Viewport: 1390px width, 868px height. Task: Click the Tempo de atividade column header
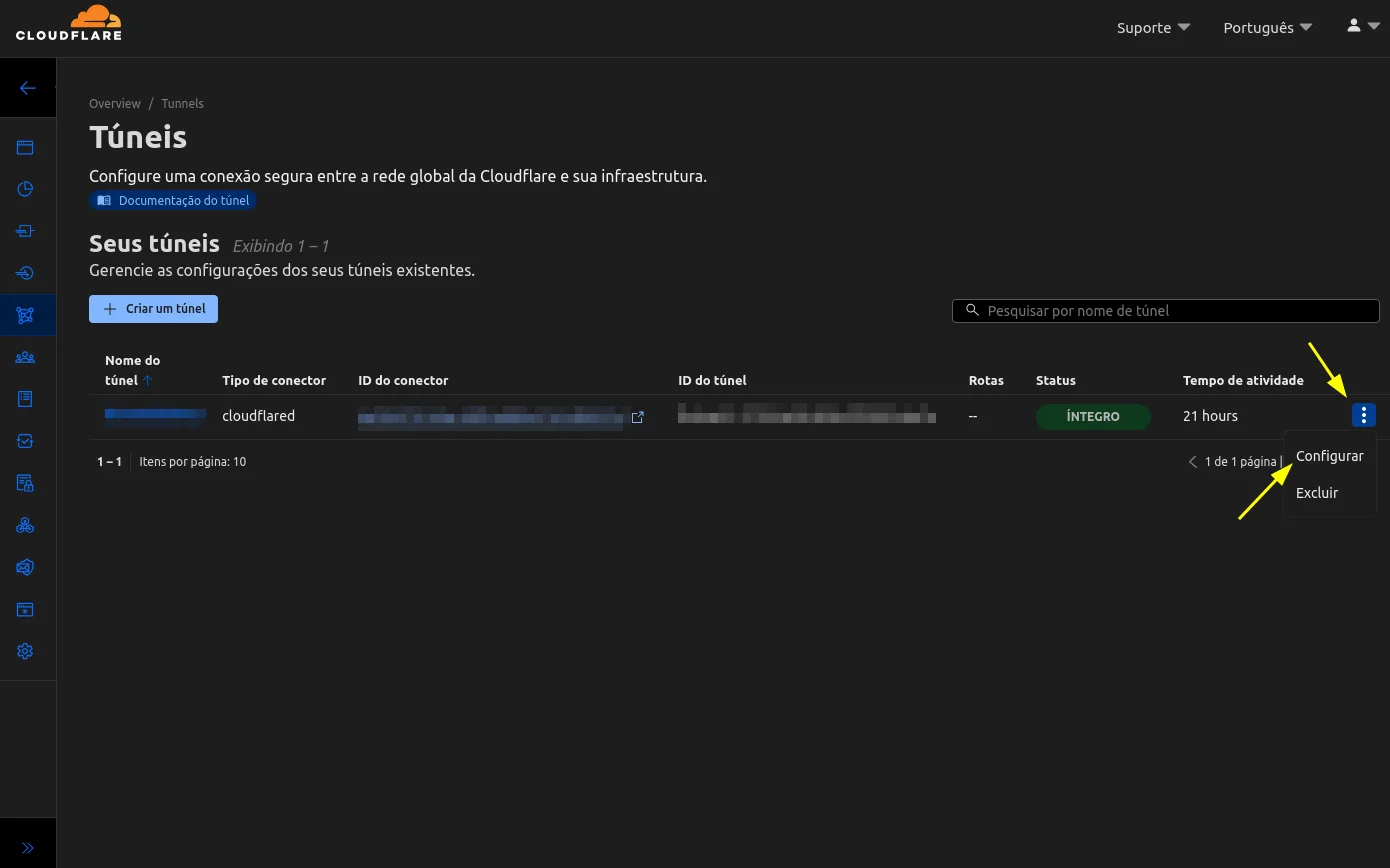click(1243, 380)
